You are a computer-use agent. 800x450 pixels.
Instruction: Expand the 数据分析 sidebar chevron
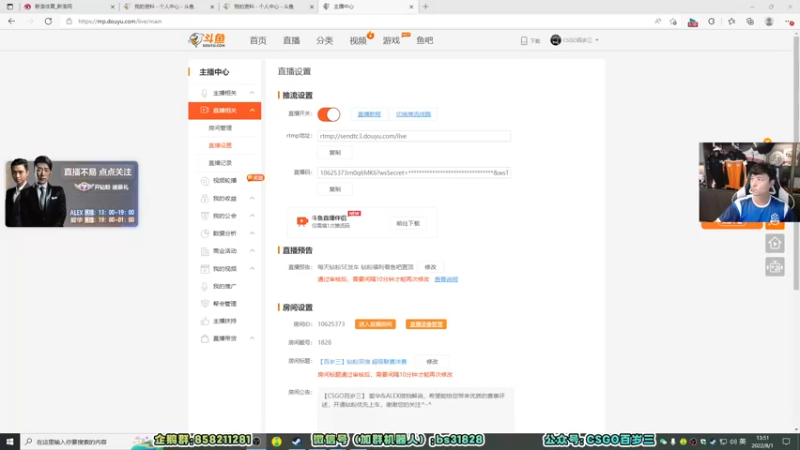[x=252, y=233]
